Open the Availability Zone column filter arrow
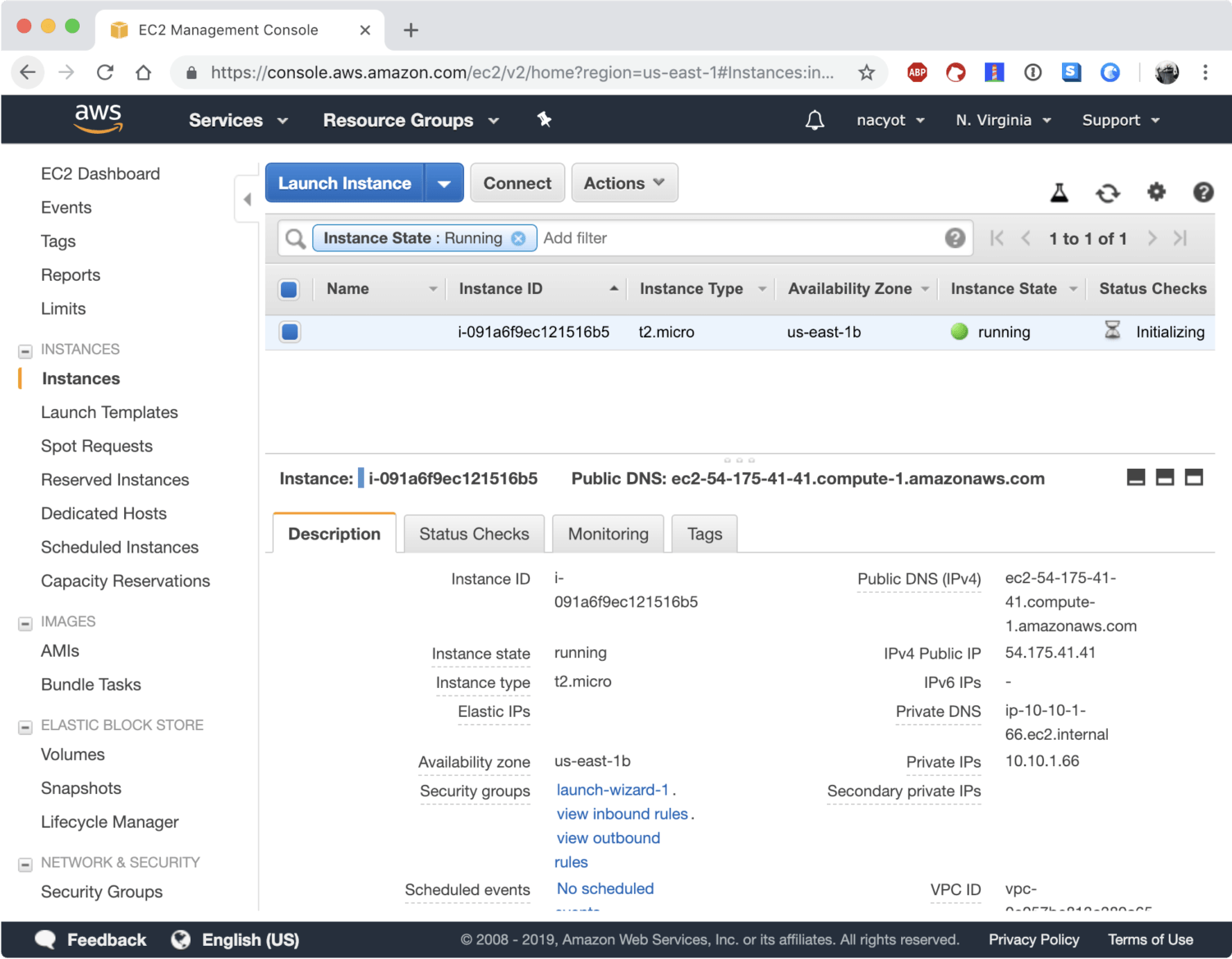This screenshot has width=1232, height=959. click(925, 289)
